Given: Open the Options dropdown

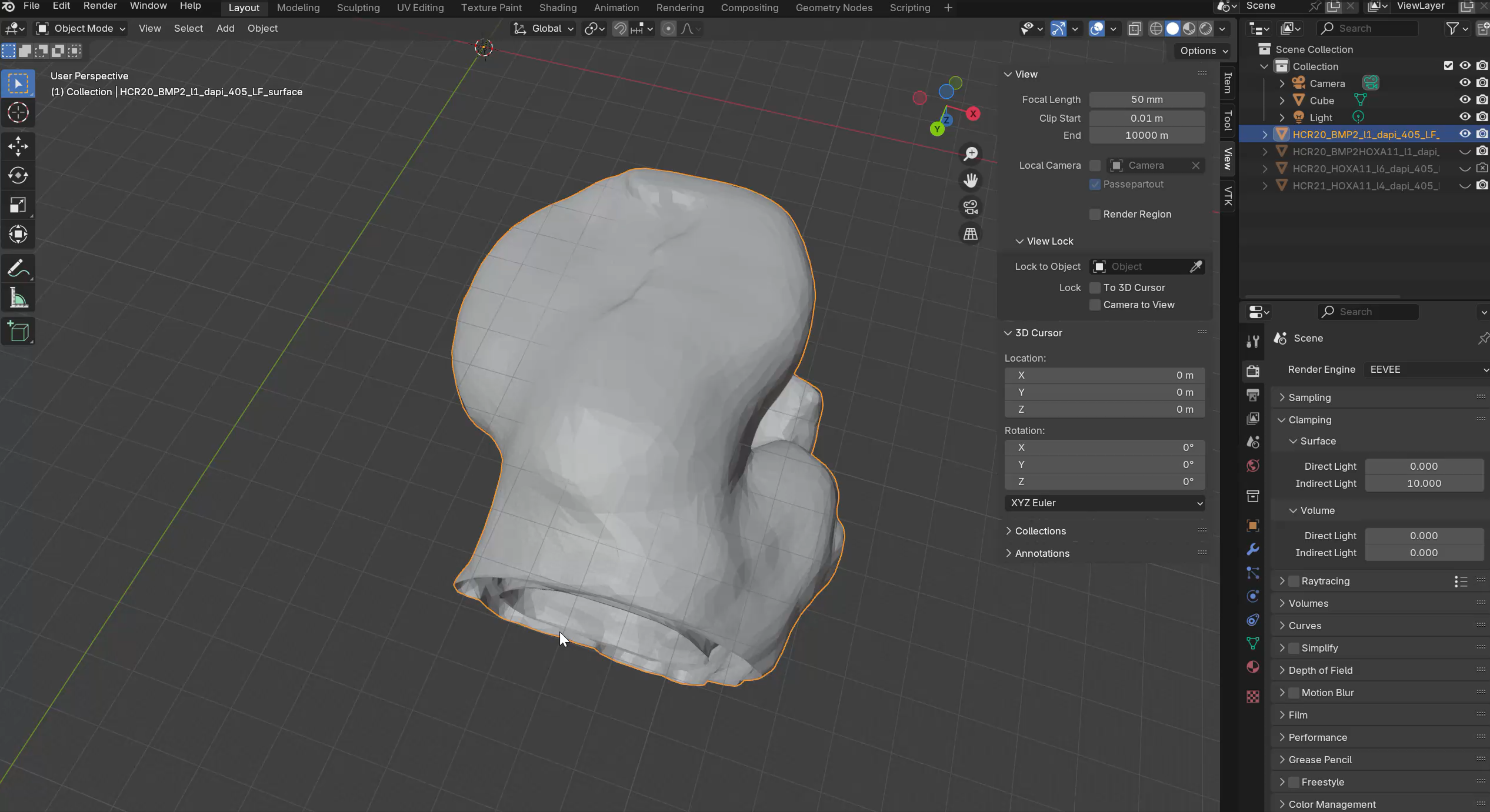Looking at the screenshot, I should pos(1204,51).
